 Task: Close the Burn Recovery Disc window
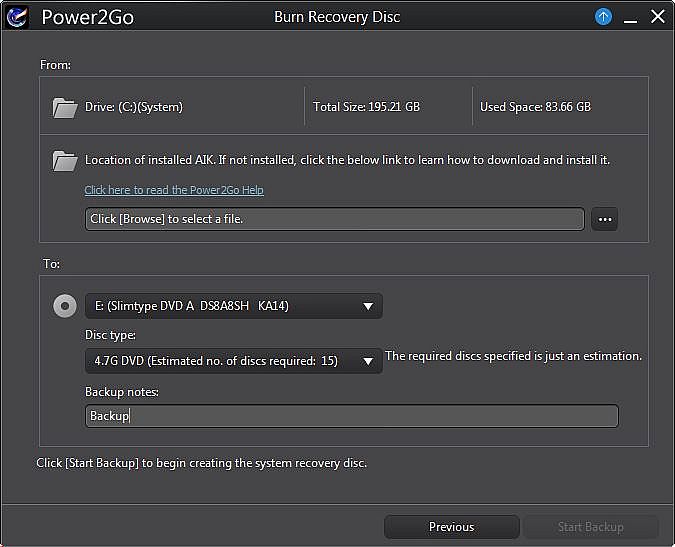657,17
